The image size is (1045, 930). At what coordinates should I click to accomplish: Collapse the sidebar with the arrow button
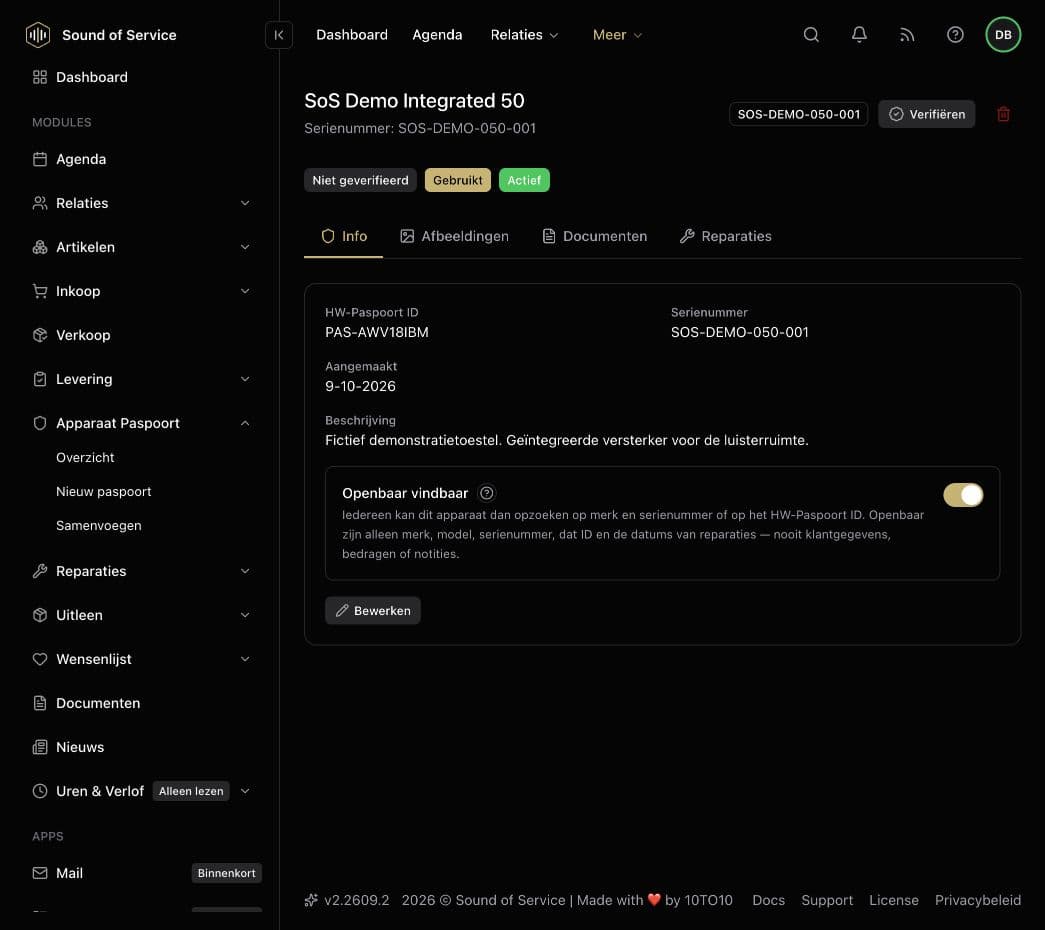(279, 35)
